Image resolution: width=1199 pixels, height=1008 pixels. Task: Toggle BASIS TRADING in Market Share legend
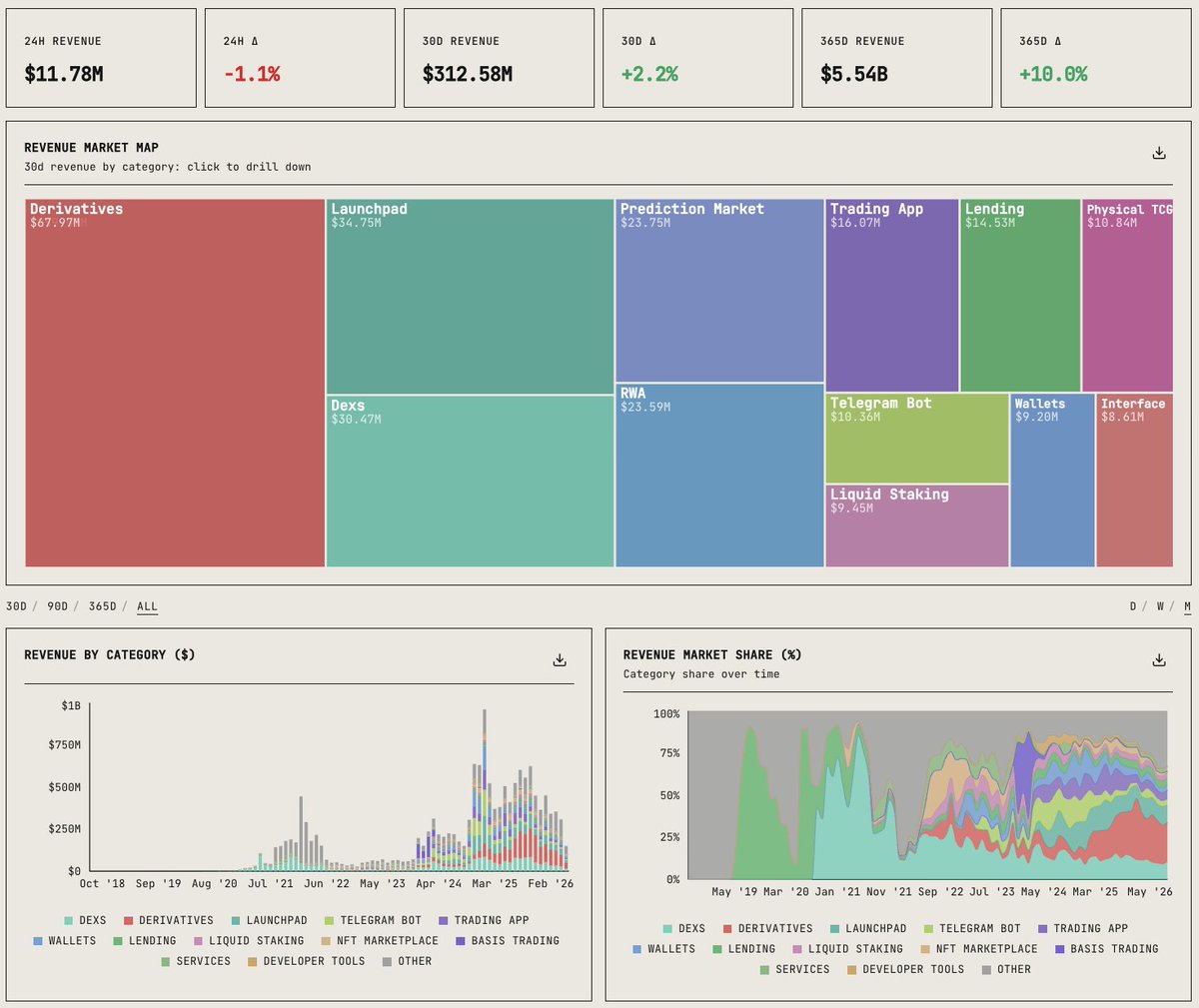(x=1107, y=948)
